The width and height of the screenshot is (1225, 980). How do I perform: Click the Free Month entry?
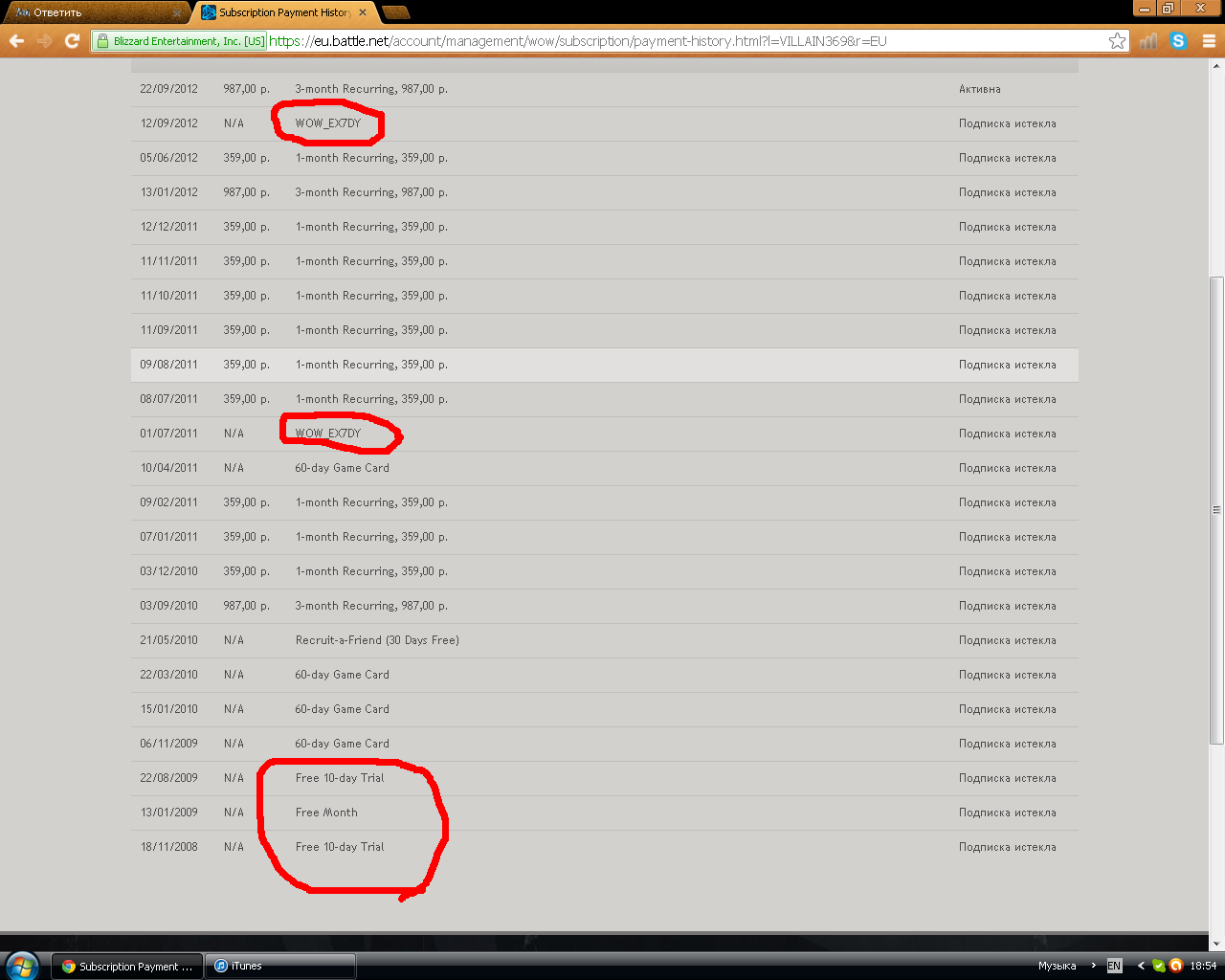pos(326,813)
